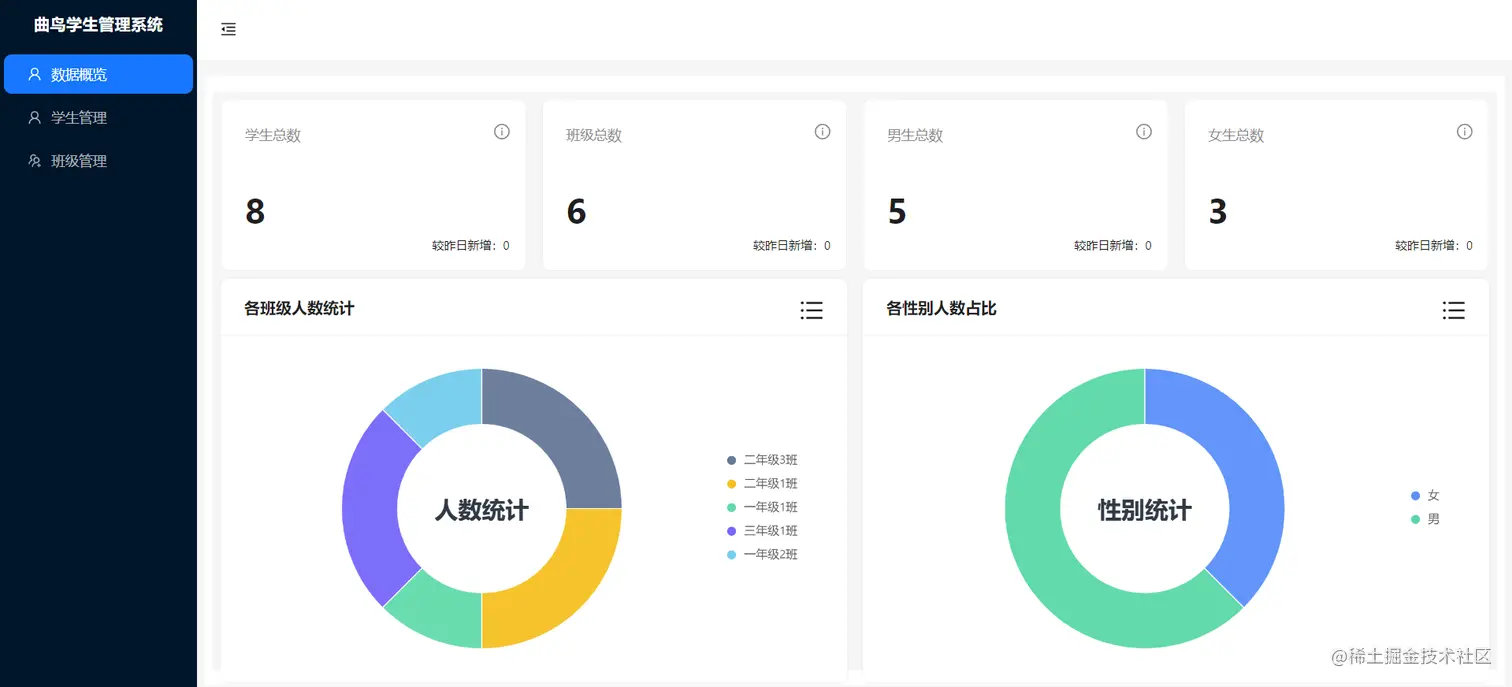
Task: Click the 性别统计 center label
Action: [1145, 510]
